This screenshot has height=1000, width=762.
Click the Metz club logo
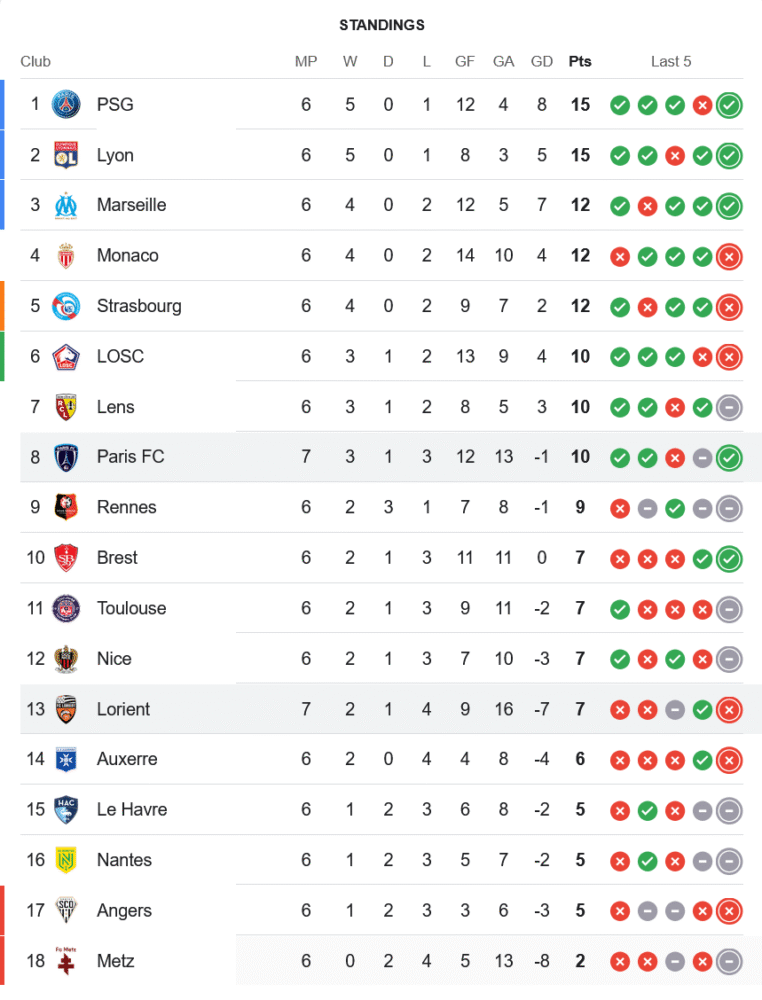pyautogui.click(x=66, y=961)
